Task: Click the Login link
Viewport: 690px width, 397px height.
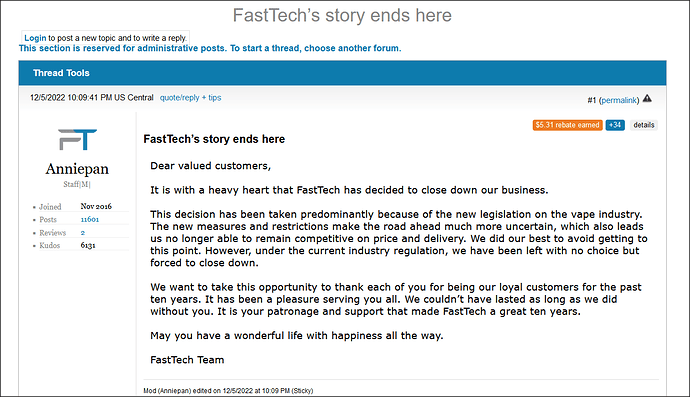Action: (35, 38)
